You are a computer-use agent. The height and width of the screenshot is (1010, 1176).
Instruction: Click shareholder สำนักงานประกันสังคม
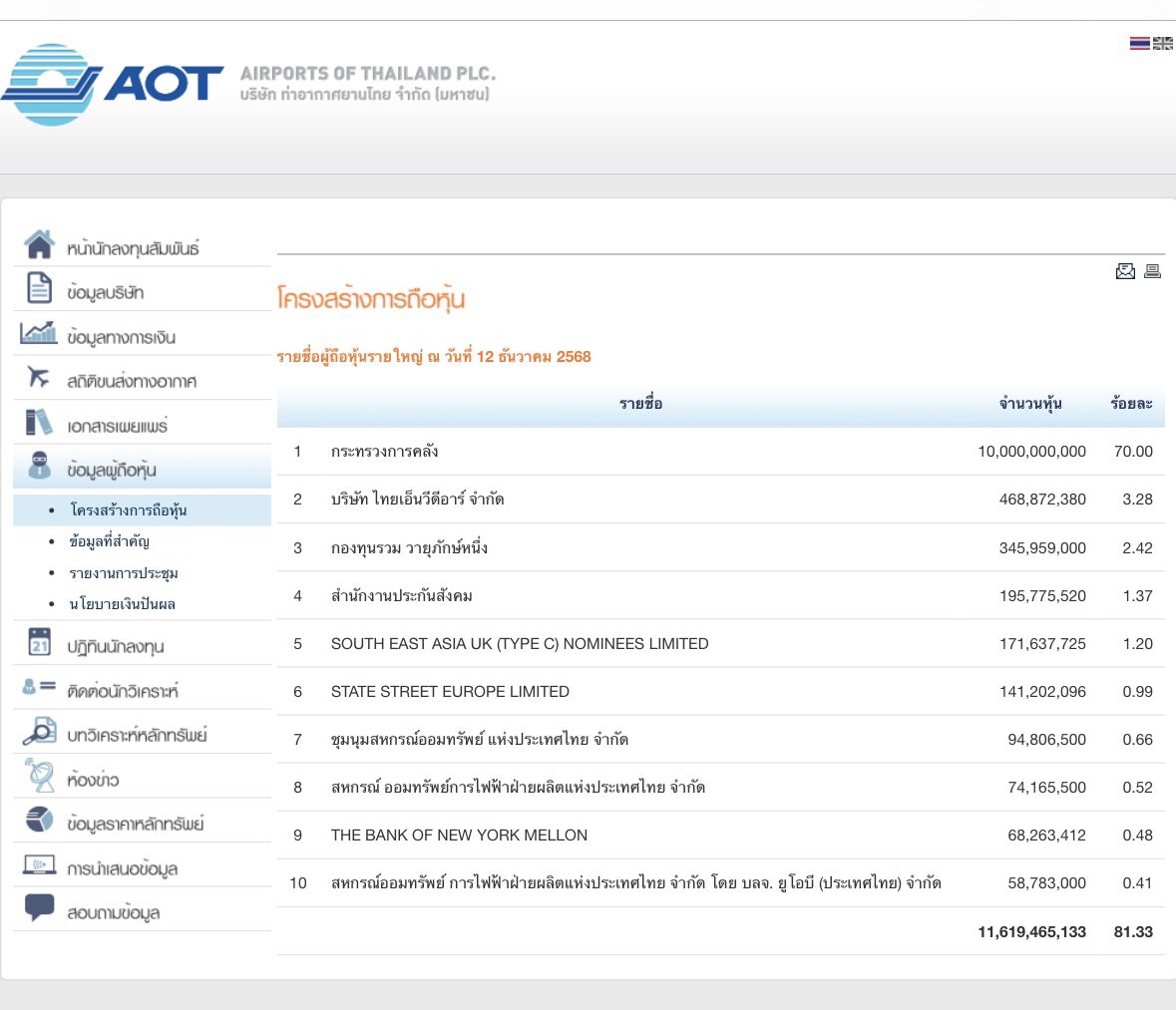(x=401, y=596)
